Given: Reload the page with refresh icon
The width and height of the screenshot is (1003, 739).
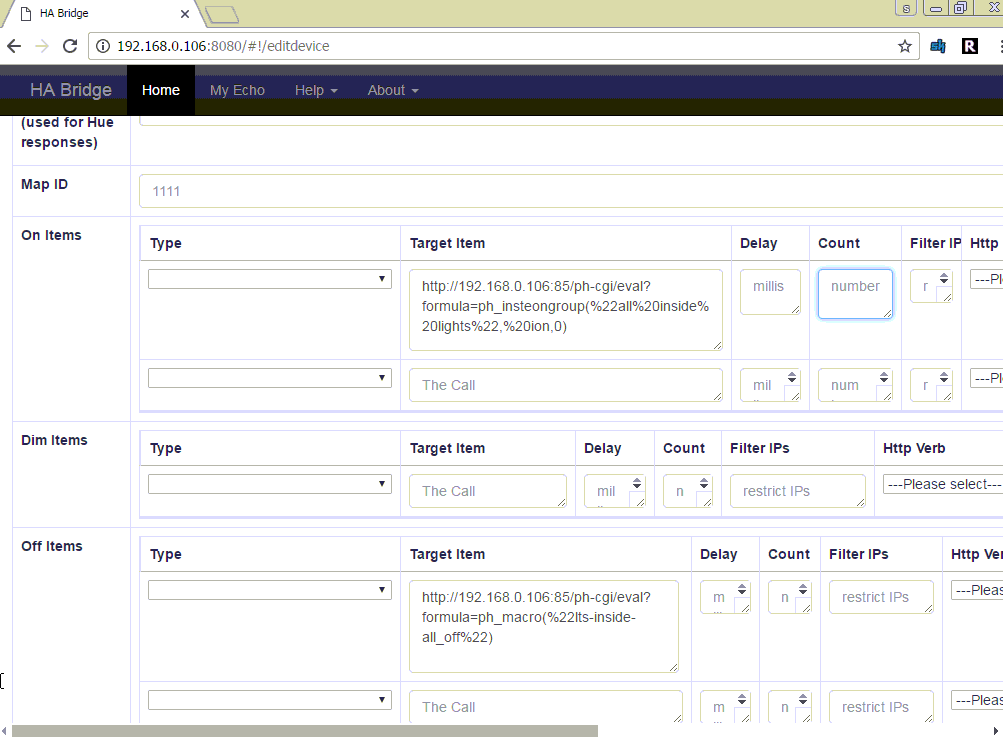Looking at the screenshot, I should [69, 46].
